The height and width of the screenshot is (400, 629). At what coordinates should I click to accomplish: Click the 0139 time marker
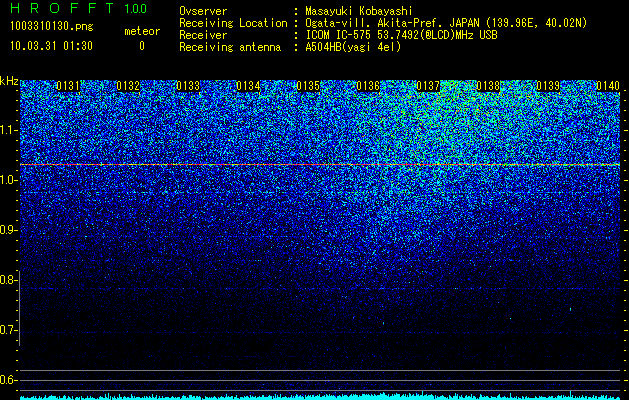pyautogui.click(x=548, y=86)
